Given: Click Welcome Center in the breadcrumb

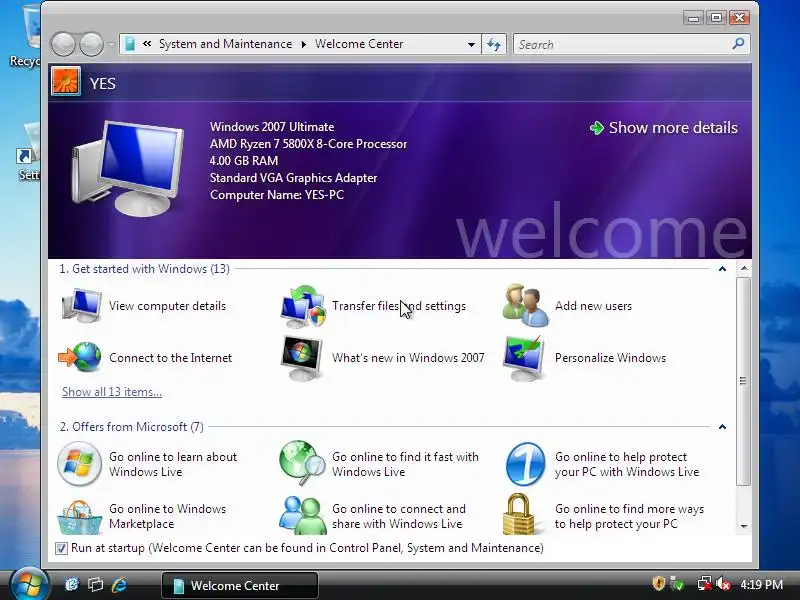Looking at the screenshot, I should [x=359, y=44].
